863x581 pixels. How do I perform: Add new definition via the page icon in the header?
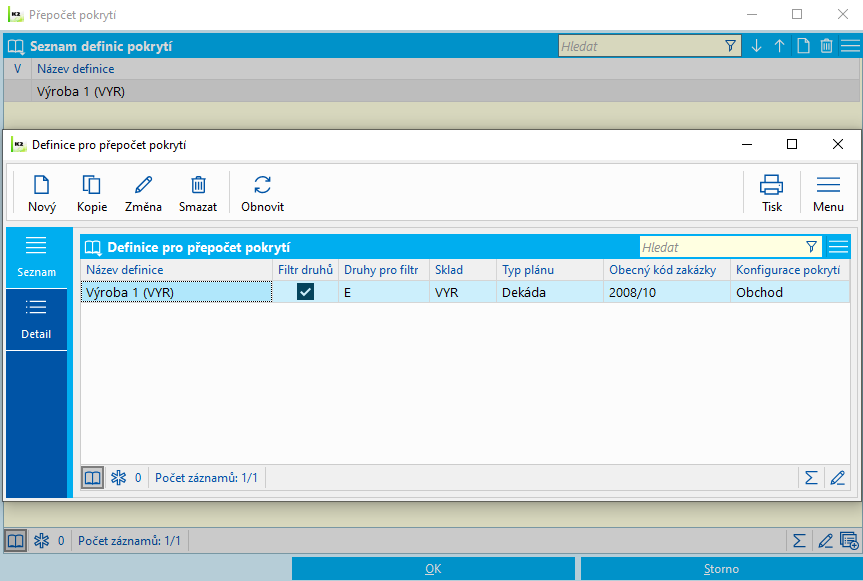tap(803, 46)
